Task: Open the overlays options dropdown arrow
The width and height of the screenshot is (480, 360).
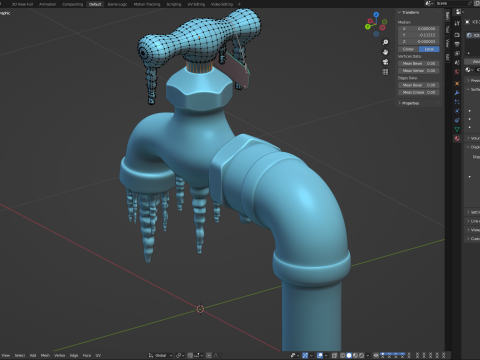Action: (326, 355)
